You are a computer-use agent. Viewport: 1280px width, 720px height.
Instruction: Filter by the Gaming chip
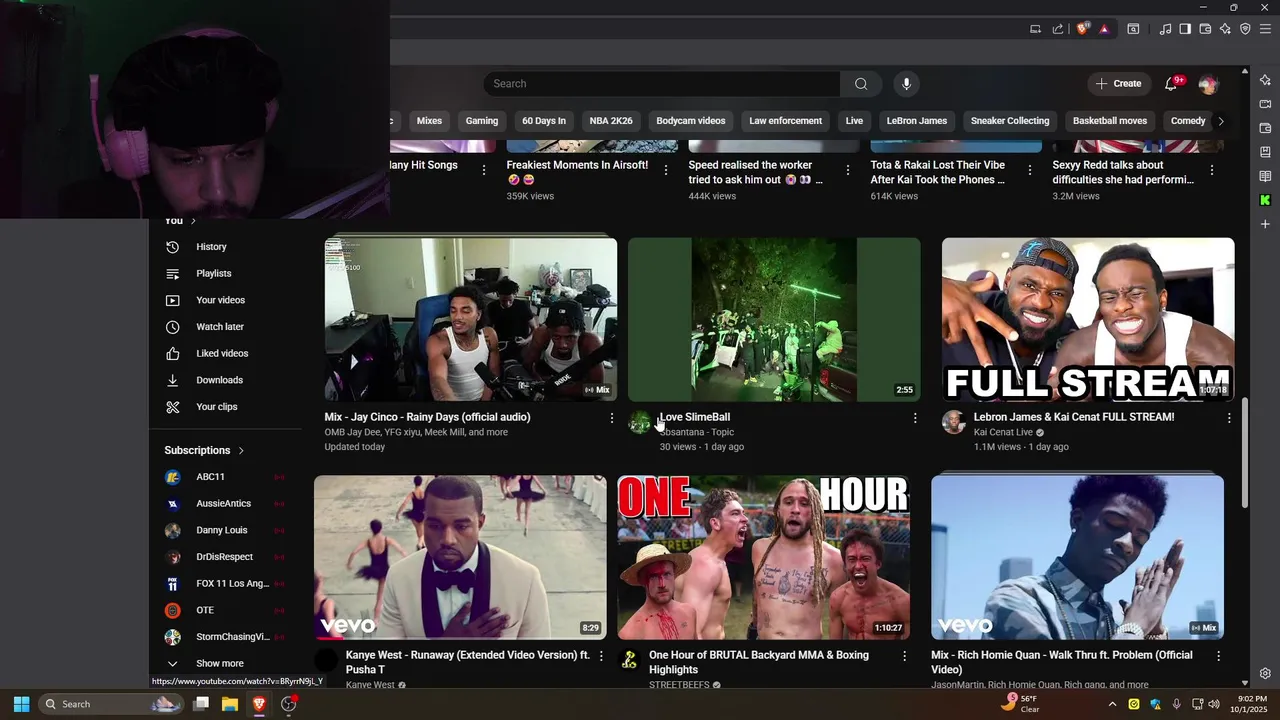482,121
